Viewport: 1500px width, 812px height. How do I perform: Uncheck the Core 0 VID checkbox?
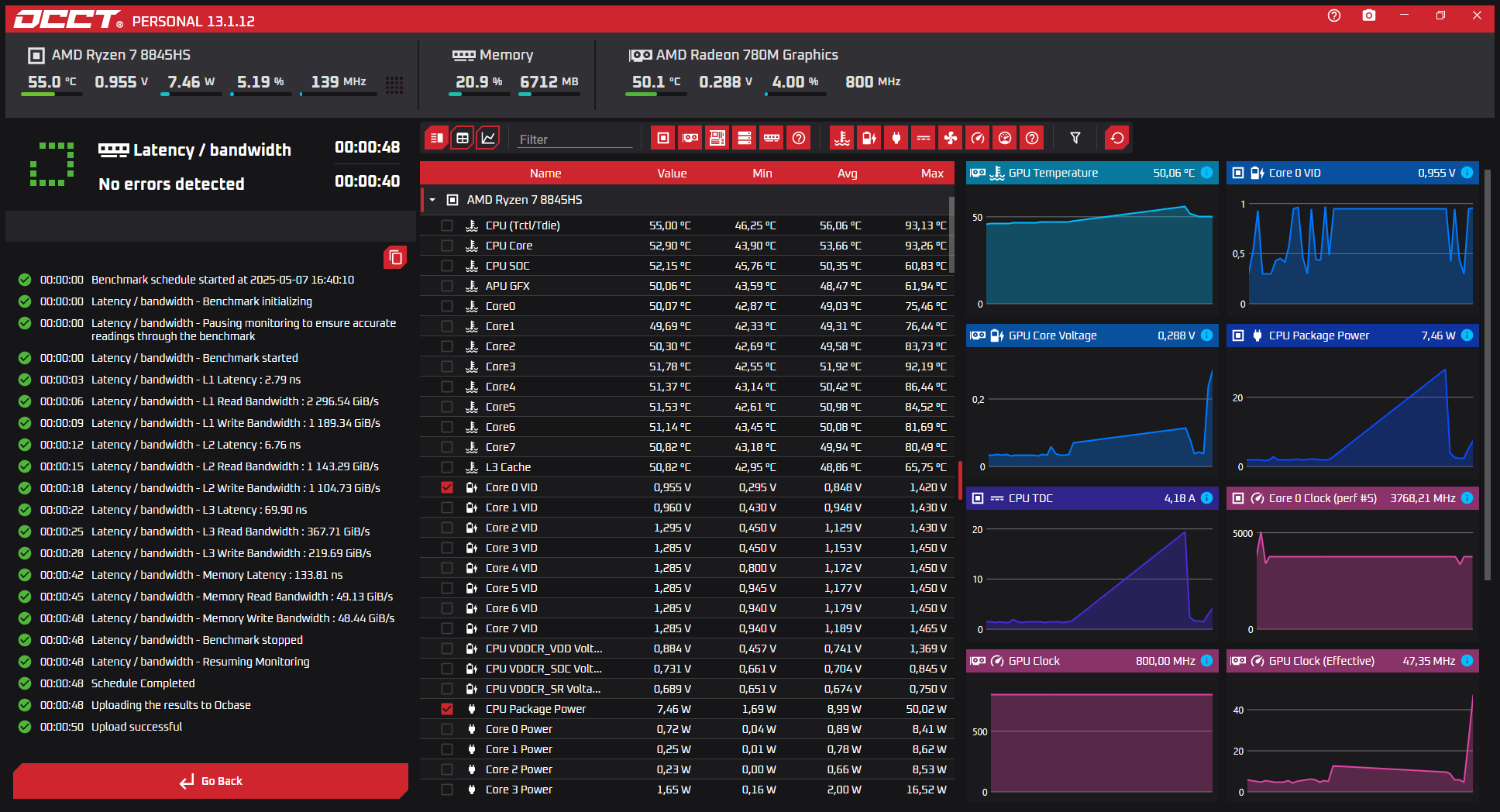click(447, 487)
